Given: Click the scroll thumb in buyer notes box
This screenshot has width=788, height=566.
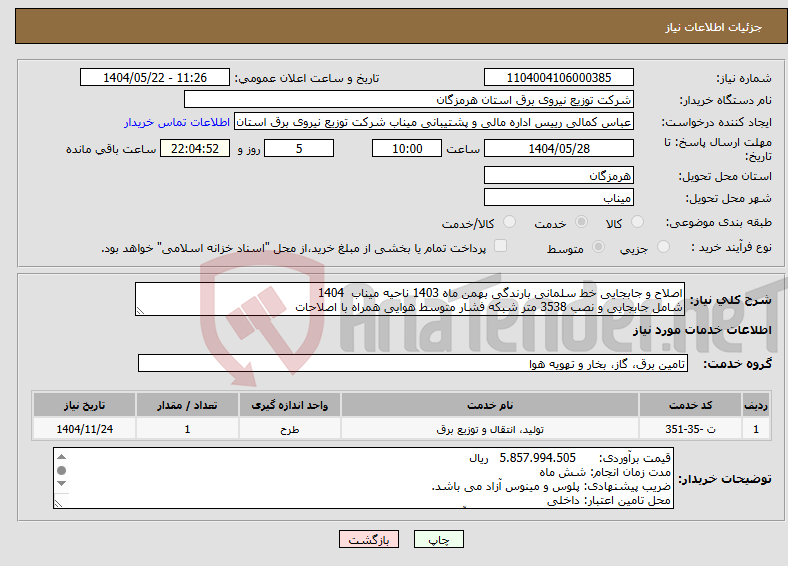Looking at the screenshot, I should pyautogui.click(x=61, y=470).
